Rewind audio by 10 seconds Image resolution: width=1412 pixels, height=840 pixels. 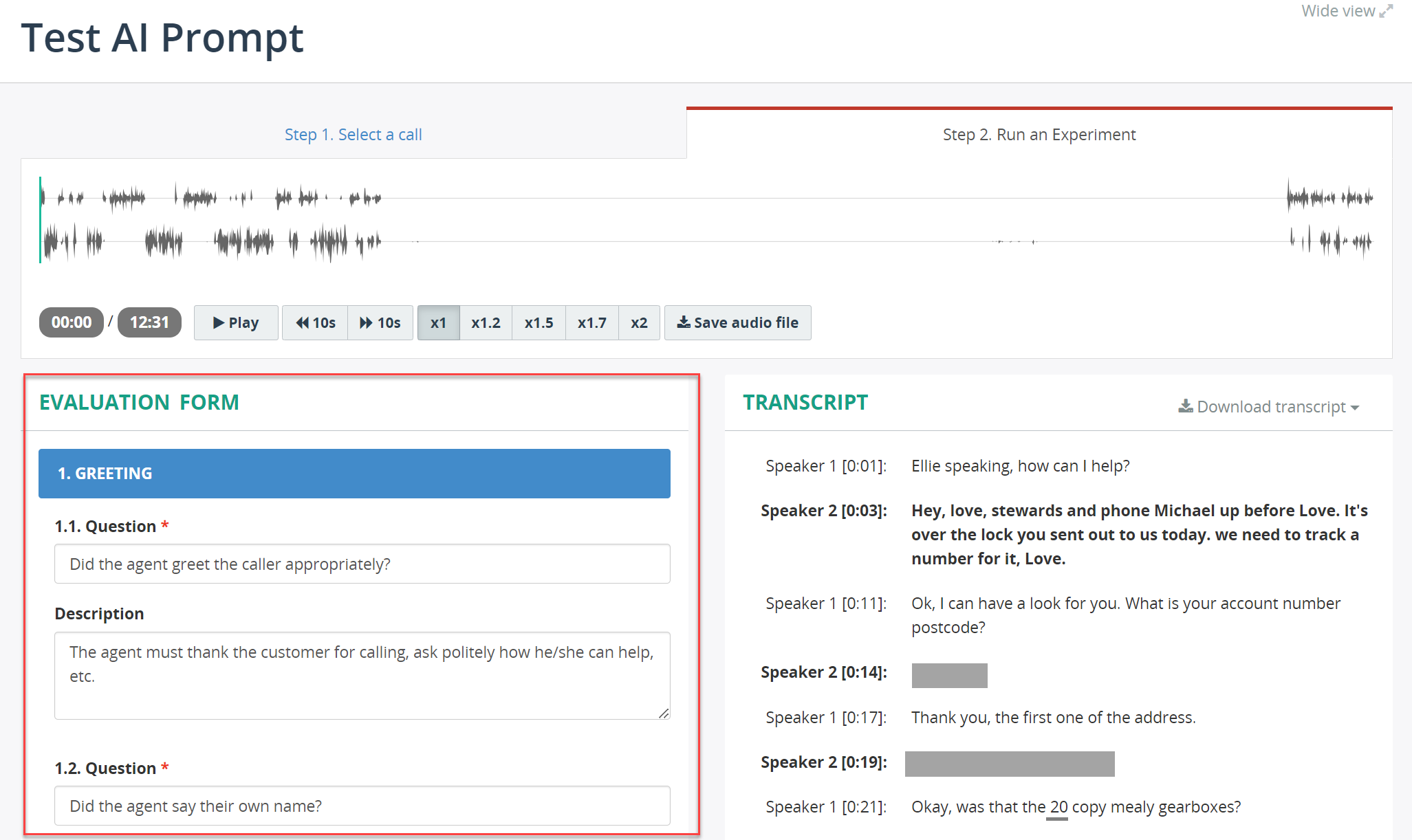coord(315,322)
